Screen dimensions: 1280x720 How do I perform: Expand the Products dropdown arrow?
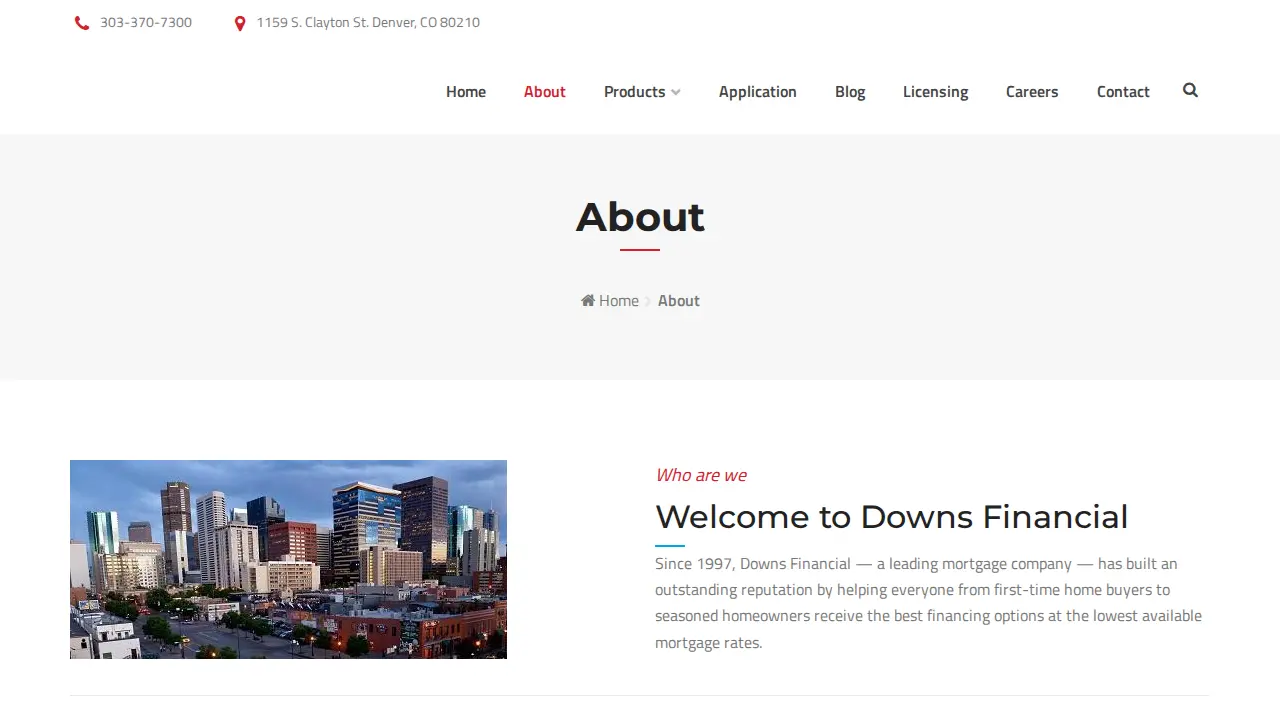pyautogui.click(x=676, y=92)
